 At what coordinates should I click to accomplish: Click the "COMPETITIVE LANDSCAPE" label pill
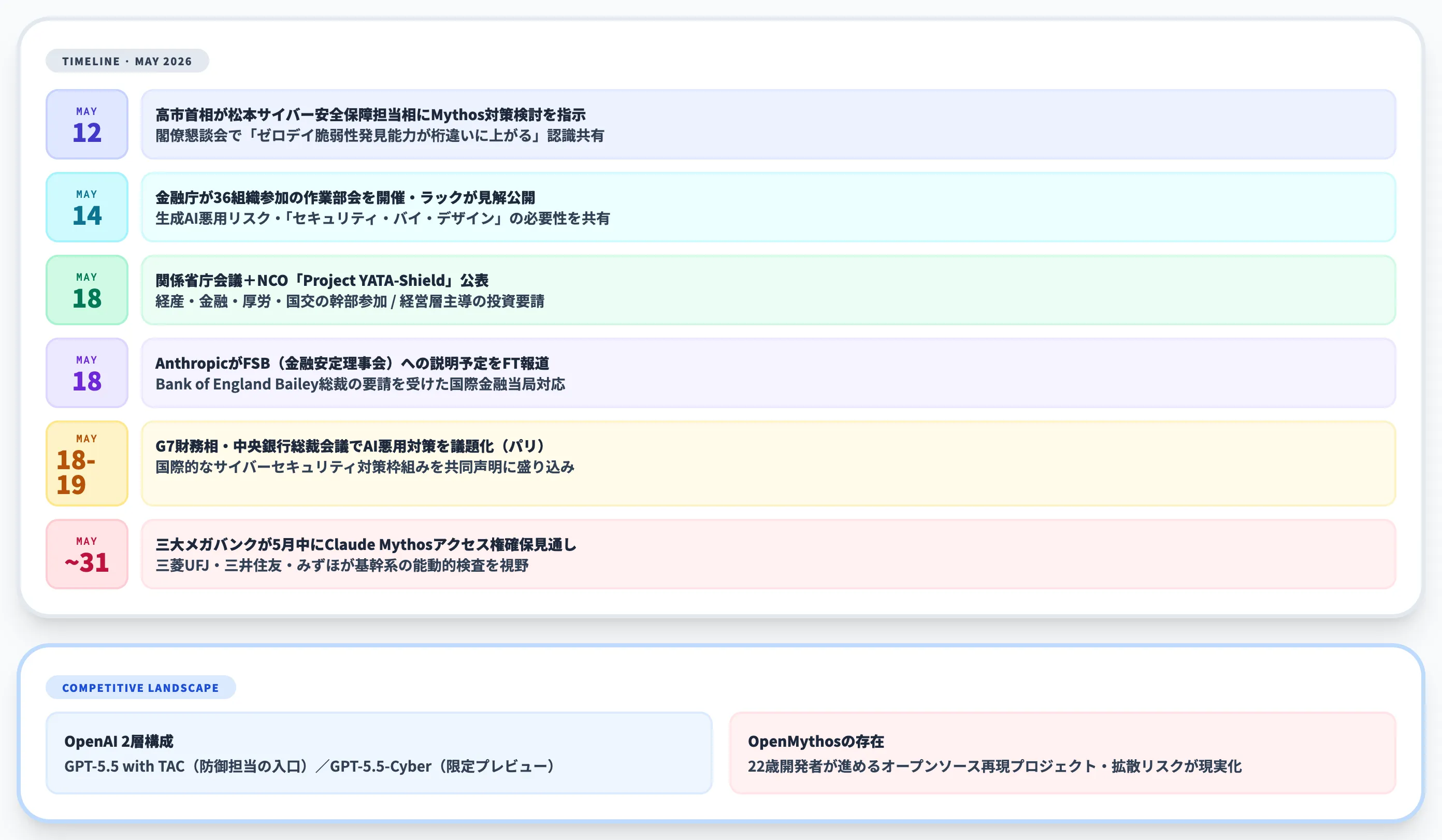coord(141,687)
